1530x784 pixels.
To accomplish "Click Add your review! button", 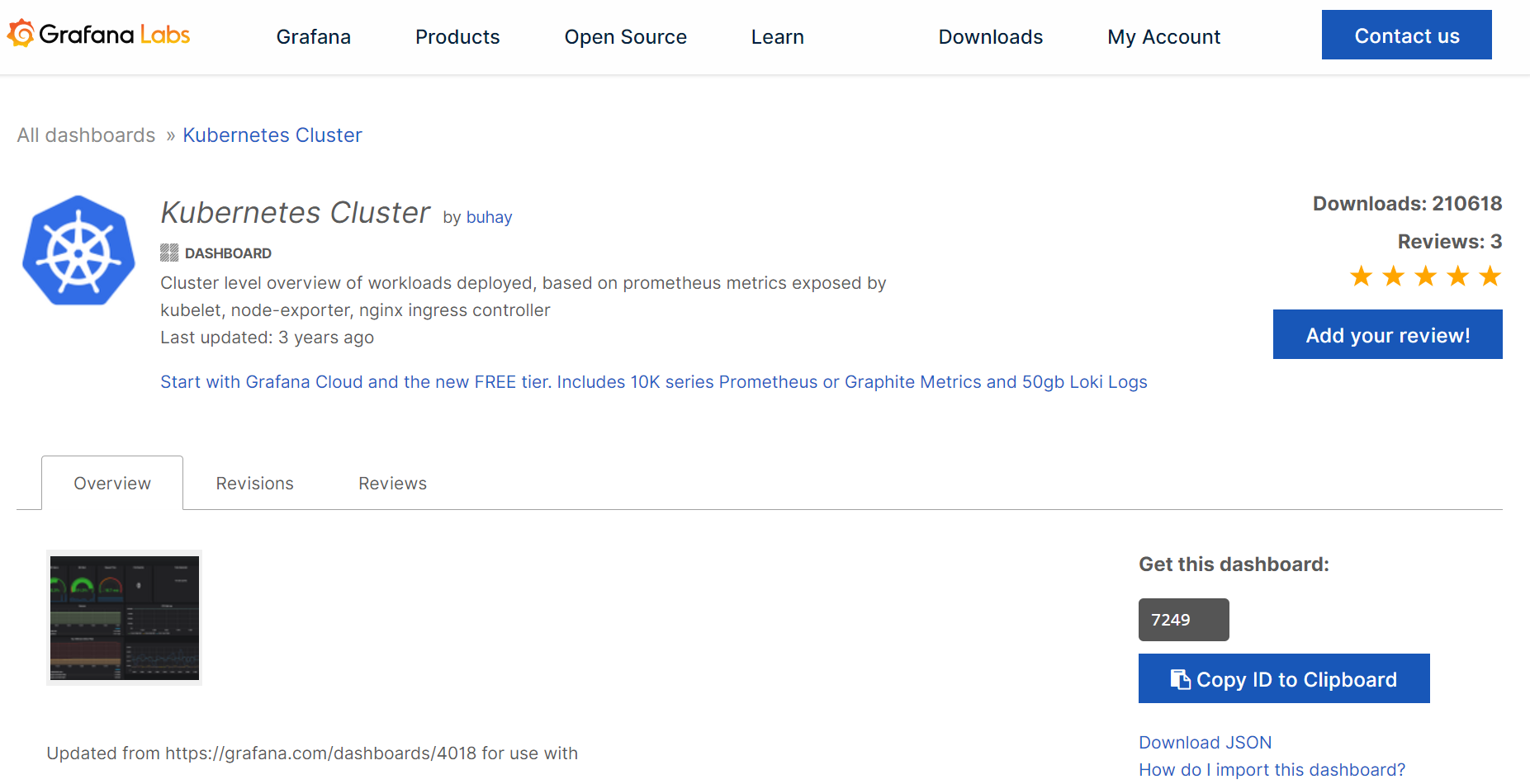I will pyautogui.click(x=1388, y=334).
